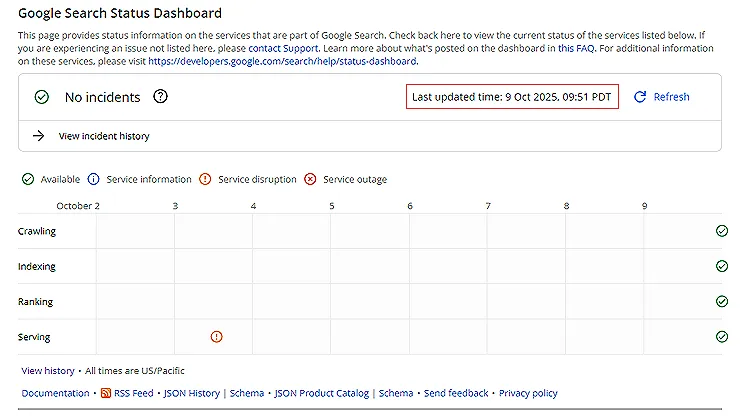This screenshot has height=416, width=740.
Task: Click the Ranking available status checkmark
Action: [722, 301]
